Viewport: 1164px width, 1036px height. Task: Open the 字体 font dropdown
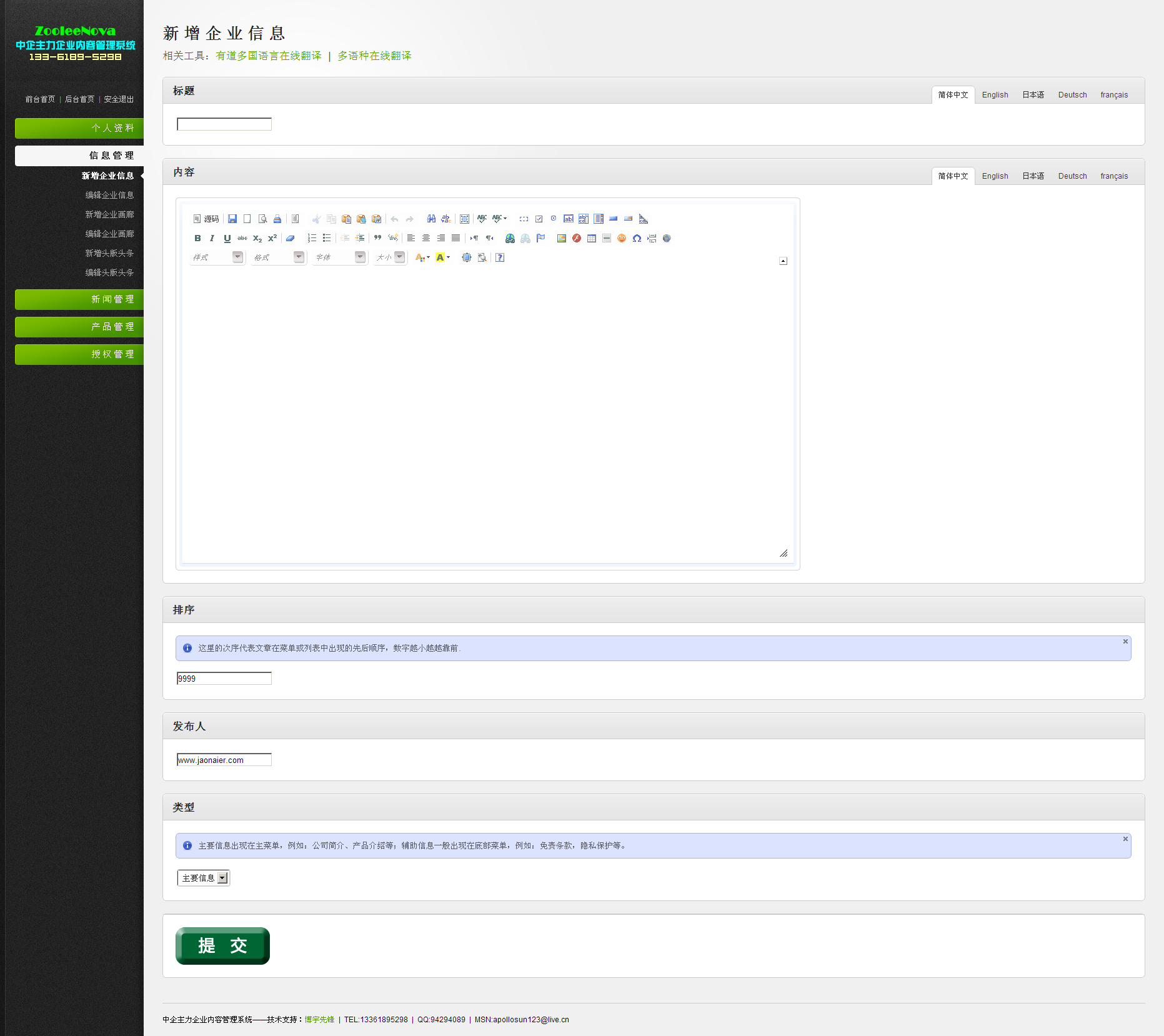coord(339,257)
